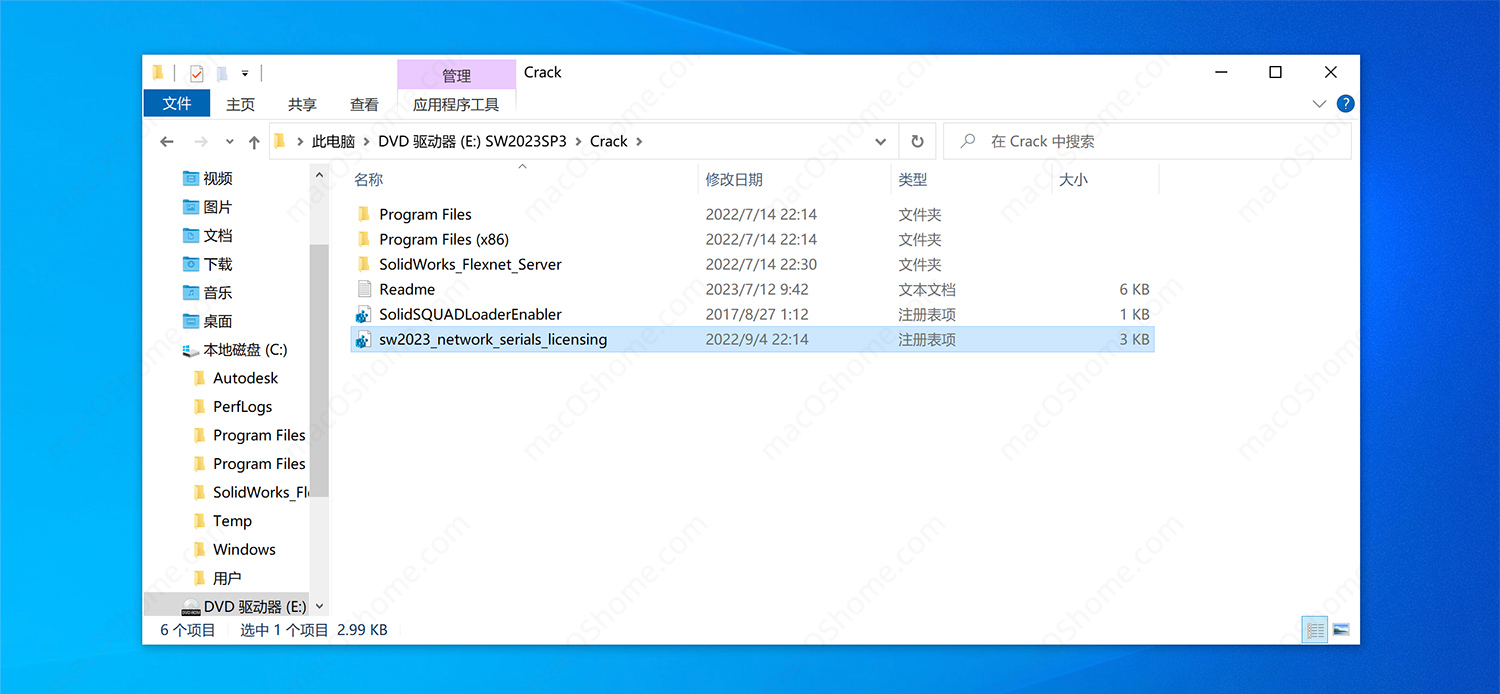Switch to details view
1500x694 pixels.
pos(1313,629)
